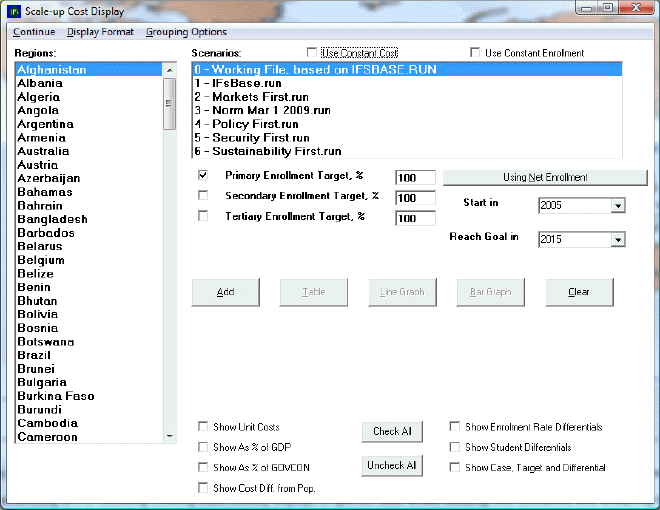
Task: Click the application icon in title bar
Action: point(13,12)
